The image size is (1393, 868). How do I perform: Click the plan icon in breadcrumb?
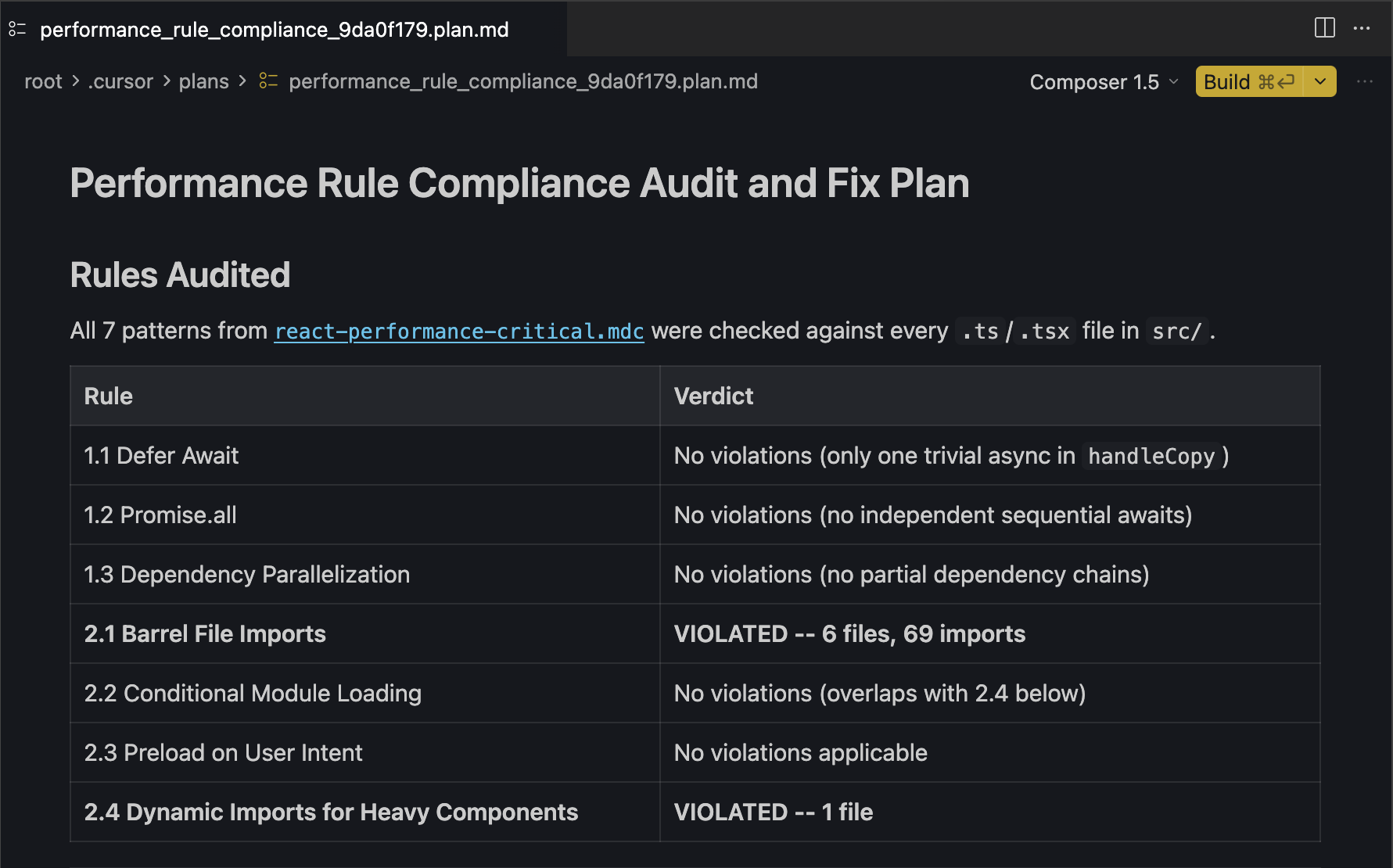coord(268,81)
